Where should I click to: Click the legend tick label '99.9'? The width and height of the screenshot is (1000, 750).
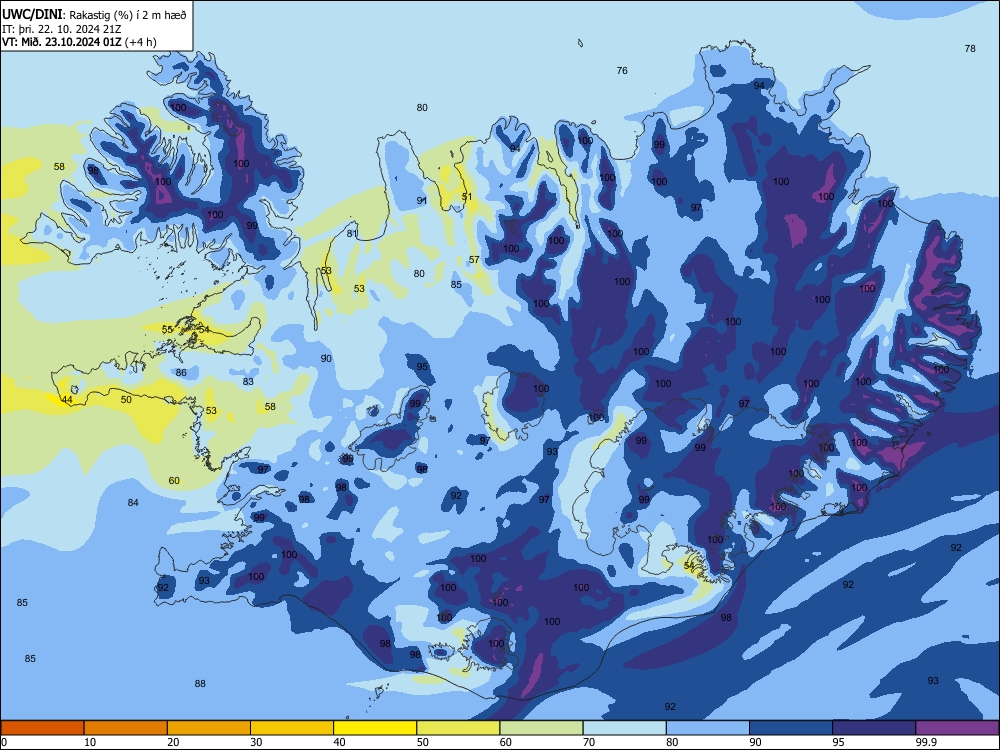(x=926, y=742)
